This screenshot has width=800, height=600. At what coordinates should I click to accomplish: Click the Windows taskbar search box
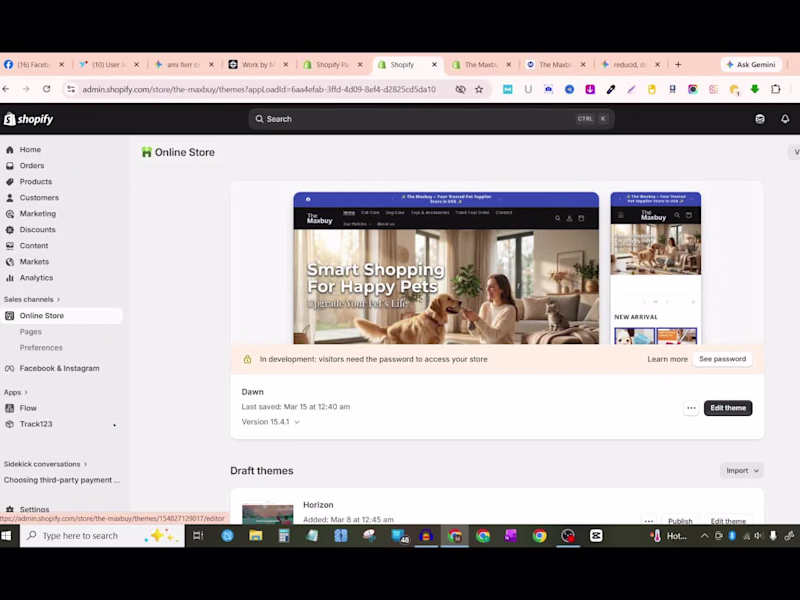coord(102,536)
